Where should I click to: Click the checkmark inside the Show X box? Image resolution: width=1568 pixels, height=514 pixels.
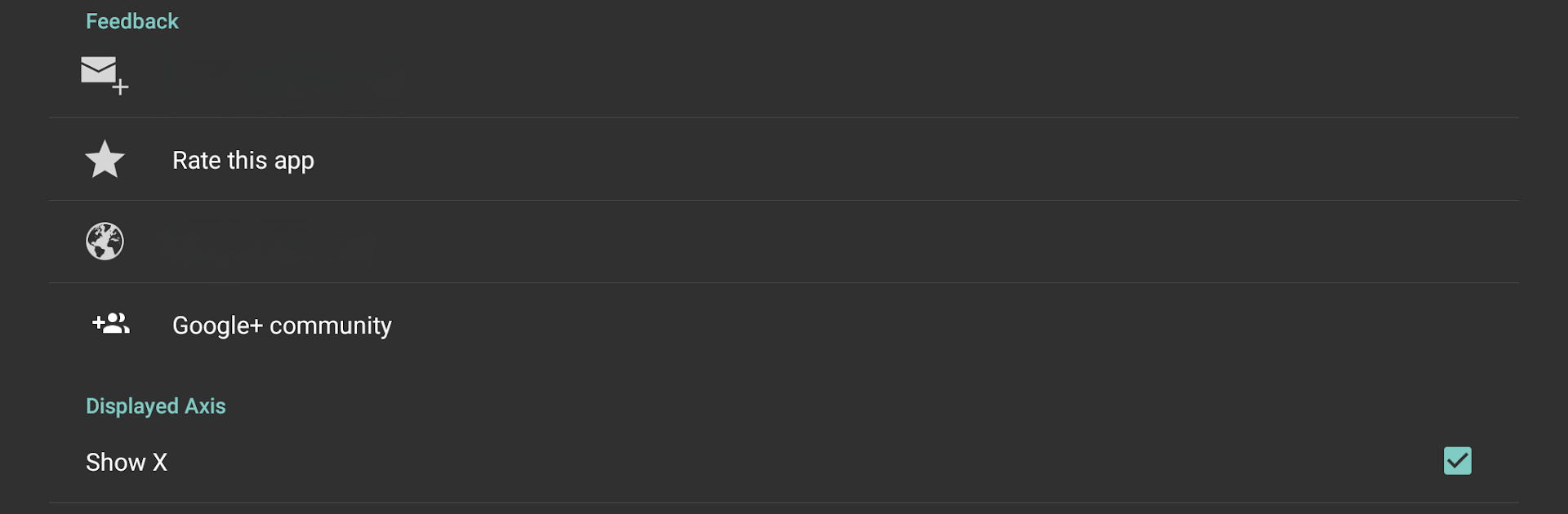pyautogui.click(x=1458, y=461)
